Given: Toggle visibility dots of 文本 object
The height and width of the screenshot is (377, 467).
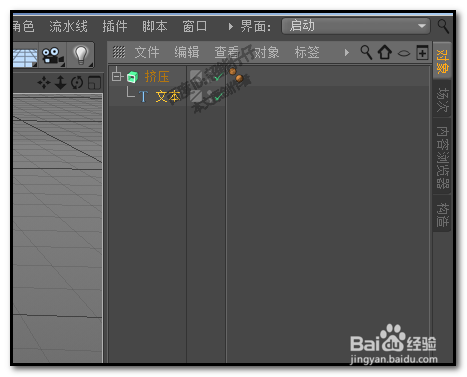Looking at the screenshot, I should point(210,96).
